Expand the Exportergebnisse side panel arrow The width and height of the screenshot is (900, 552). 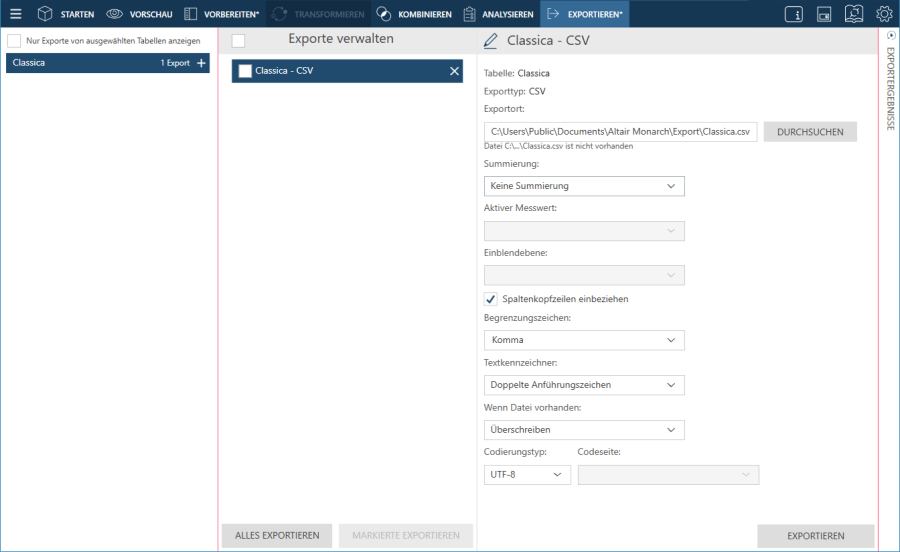tap(890, 35)
